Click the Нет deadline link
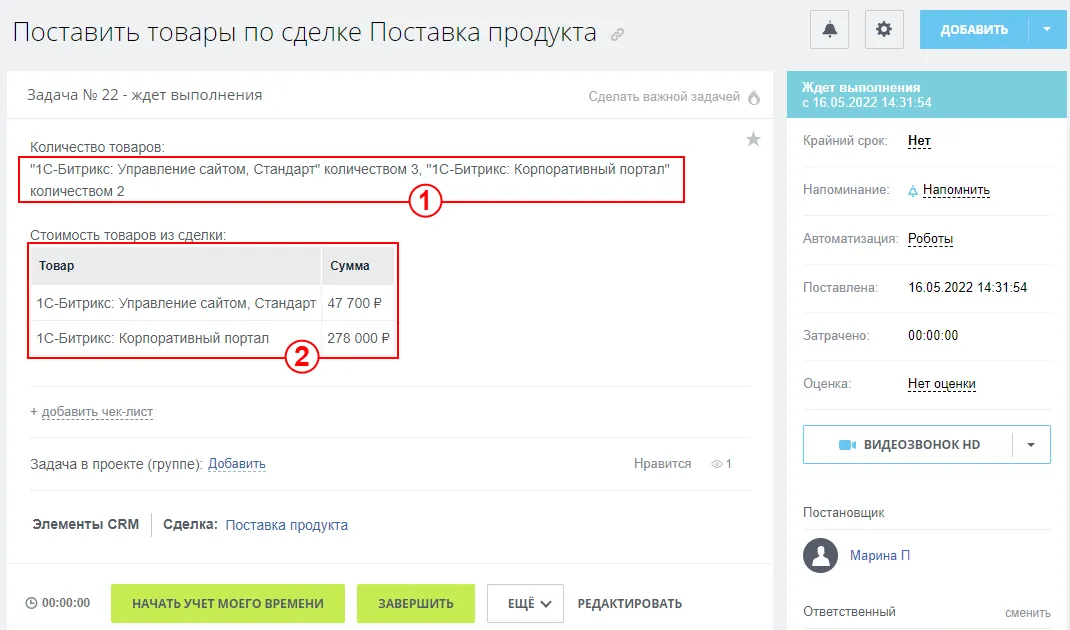The width and height of the screenshot is (1070, 630). [919, 141]
